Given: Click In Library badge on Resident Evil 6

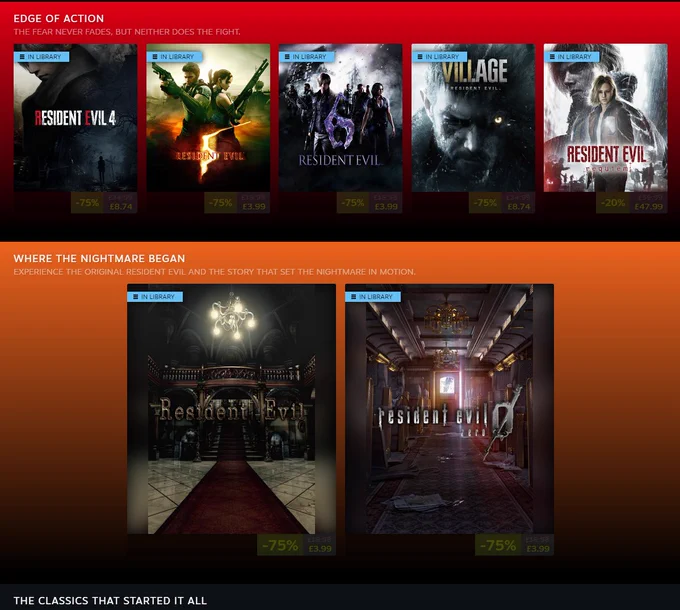Looking at the screenshot, I should 306,57.
